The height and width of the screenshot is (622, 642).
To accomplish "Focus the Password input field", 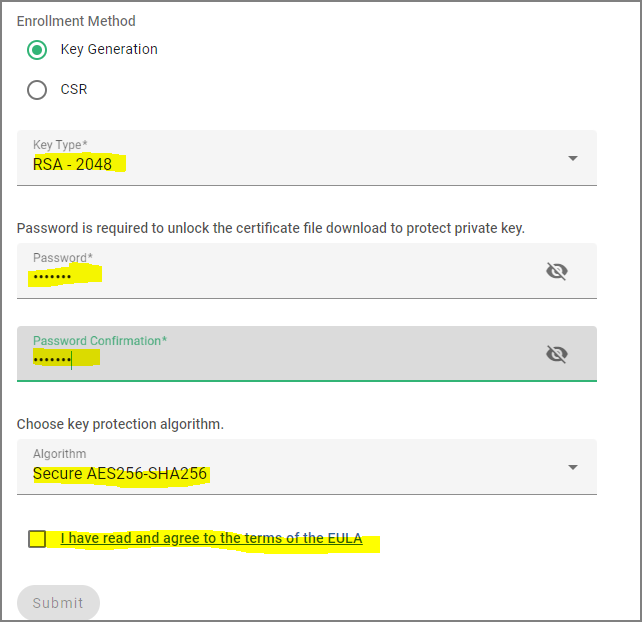I will (307, 271).
